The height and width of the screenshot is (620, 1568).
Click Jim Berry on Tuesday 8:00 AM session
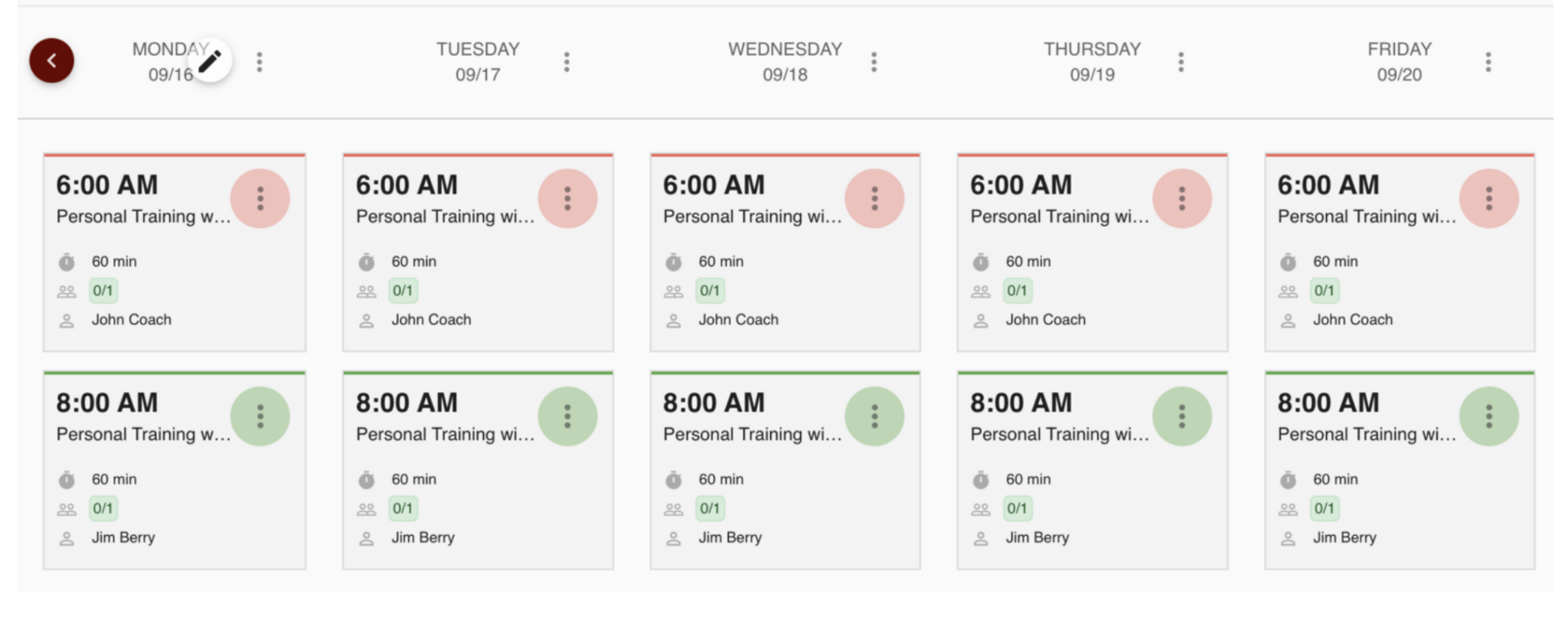click(423, 537)
